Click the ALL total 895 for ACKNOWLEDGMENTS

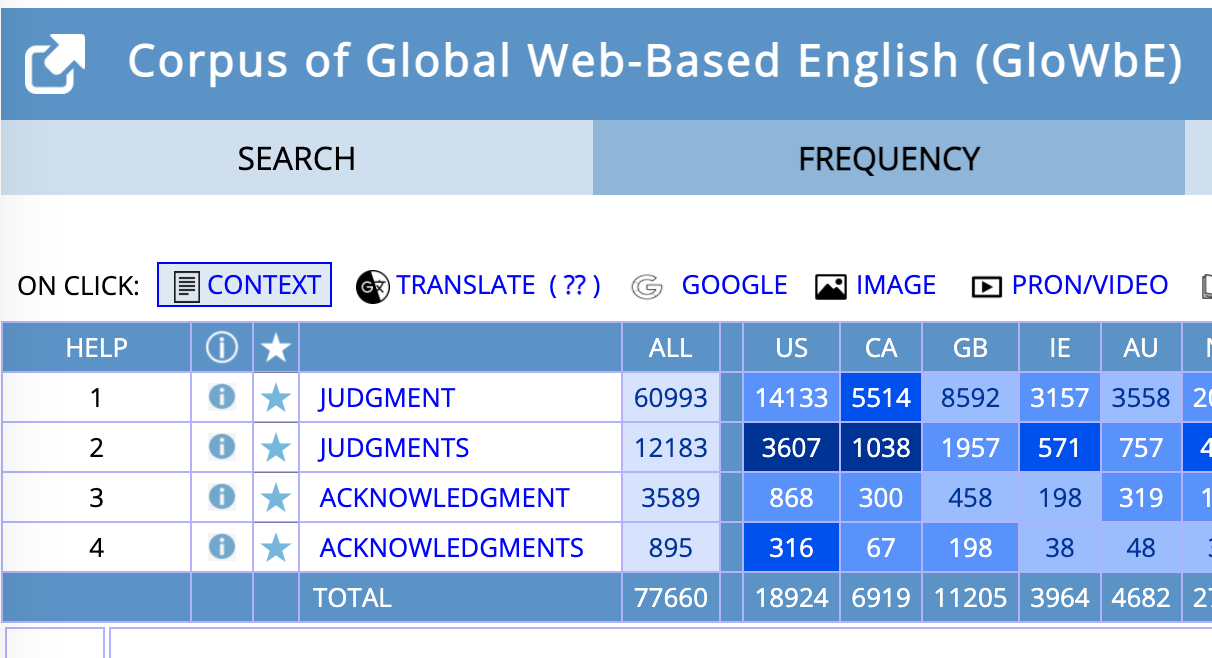coord(671,548)
